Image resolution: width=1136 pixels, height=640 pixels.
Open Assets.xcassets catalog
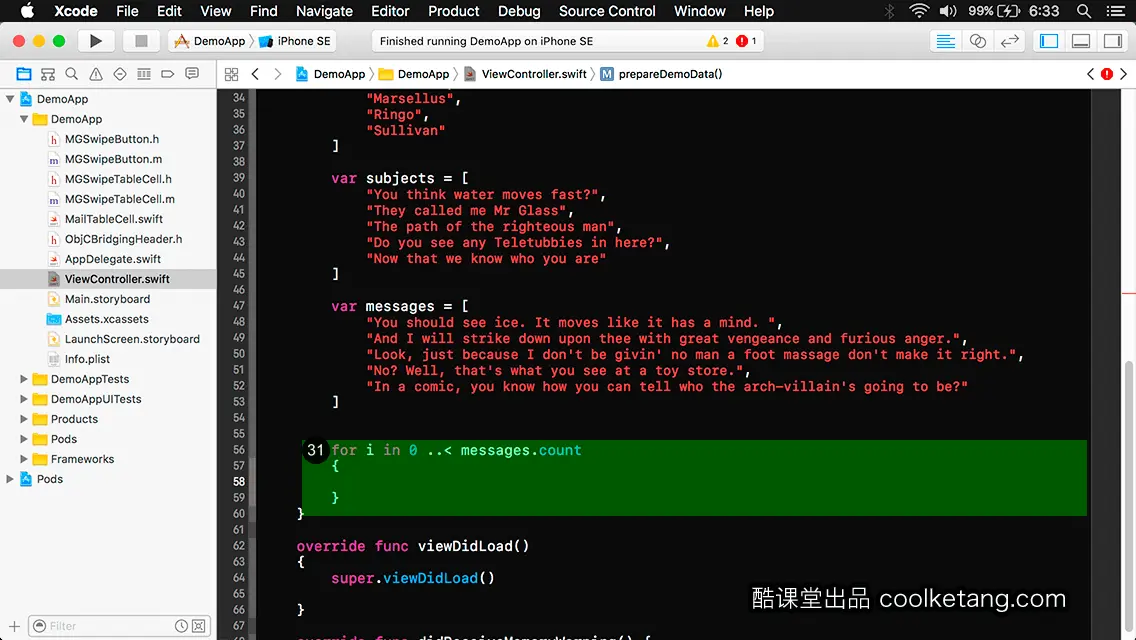point(106,319)
